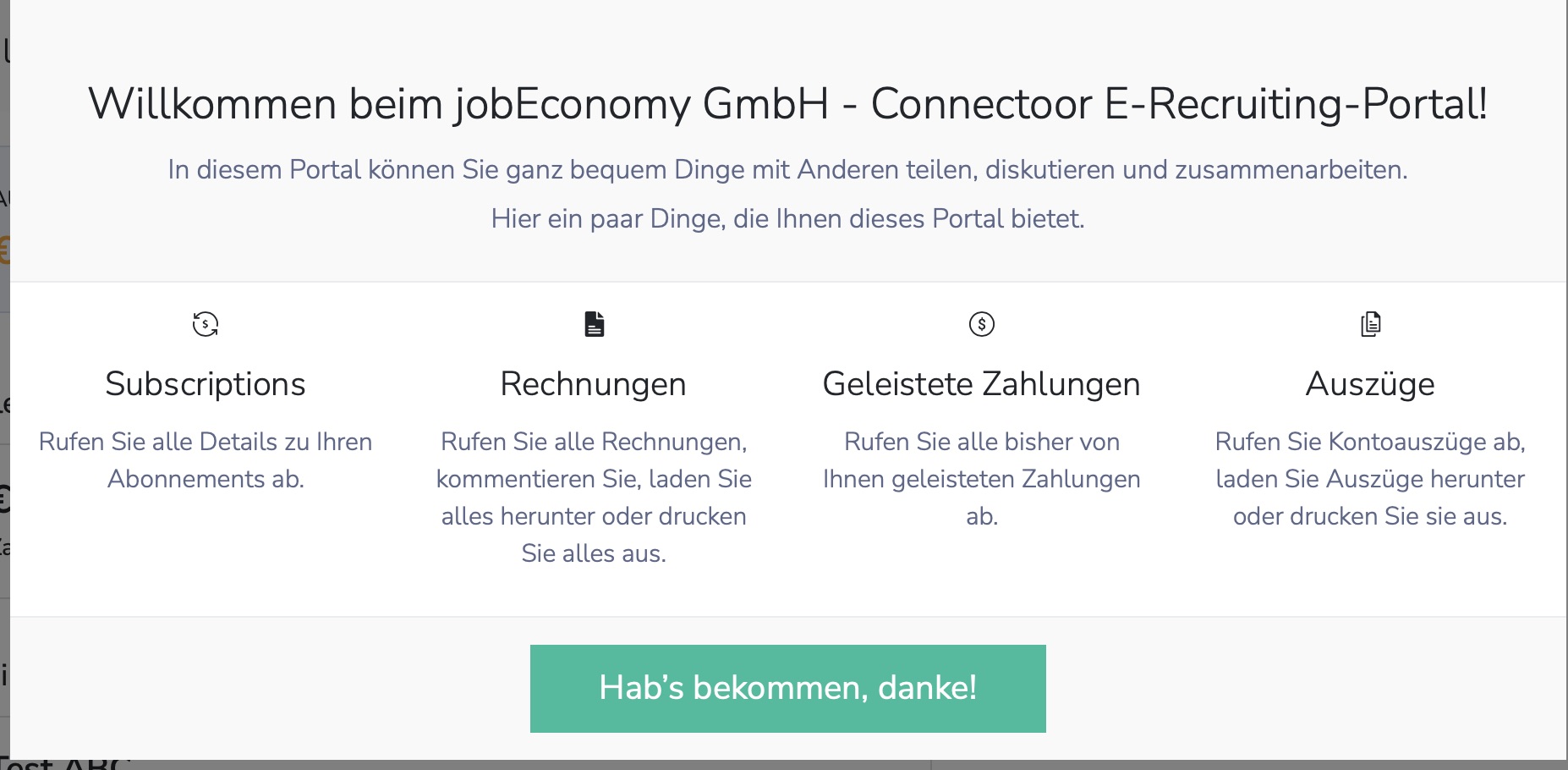The height and width of the screenshot is (770, 1568).
Task: Click the description text below Rechnungen
Action: pyautogui.click(x=594, y=498)
